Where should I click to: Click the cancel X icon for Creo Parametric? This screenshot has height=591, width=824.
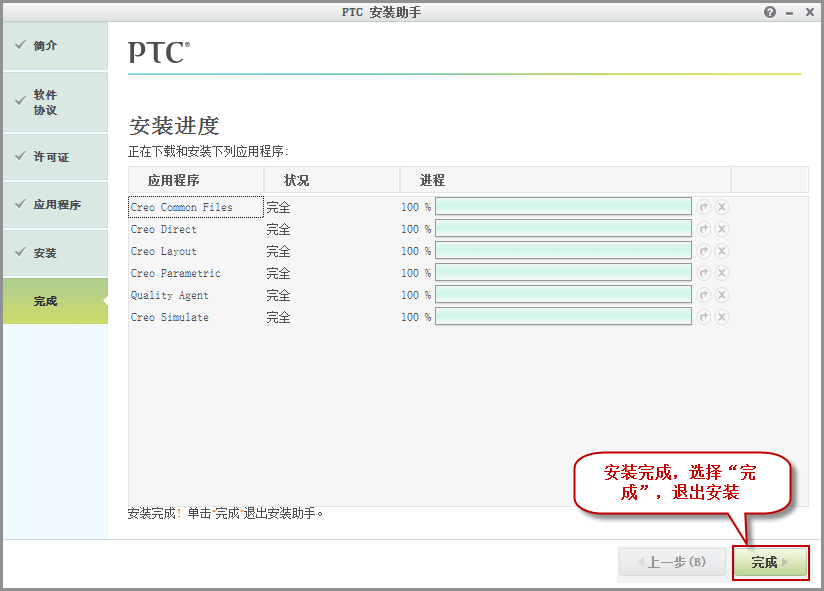(x=722, y=273)
